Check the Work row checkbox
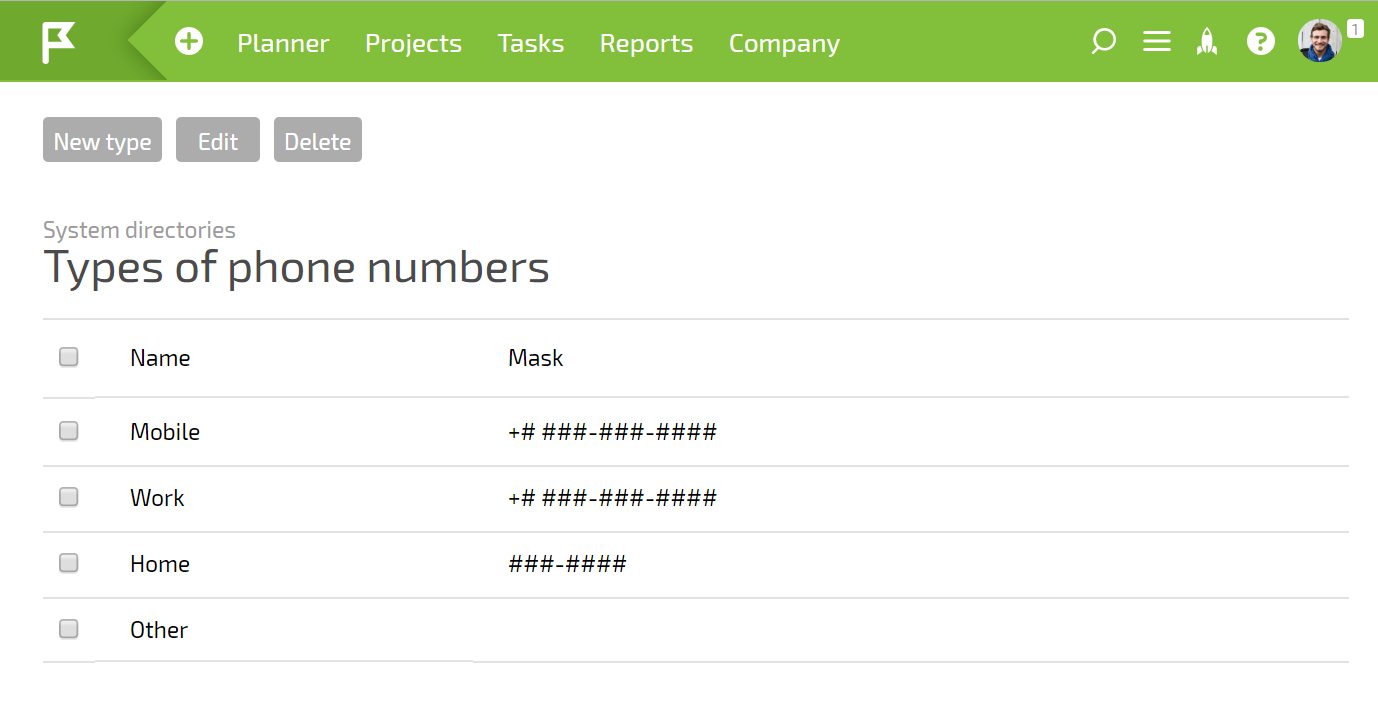Viewport: 1378px width, 726px height. pos(69,497)
